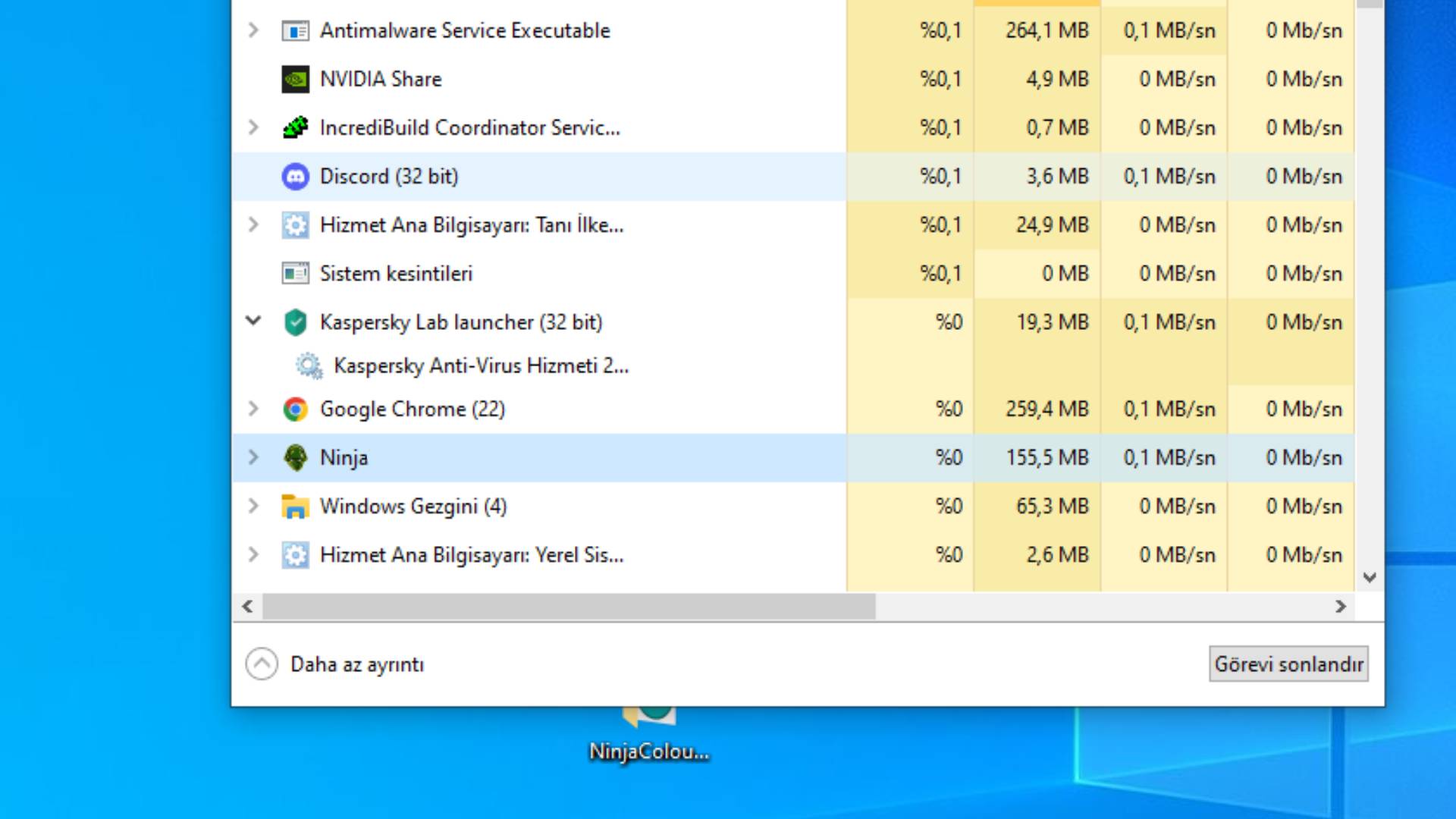Screen dimensions: 1456x819
Task: Select the Ninja process icon
Action: coord(295,458)
